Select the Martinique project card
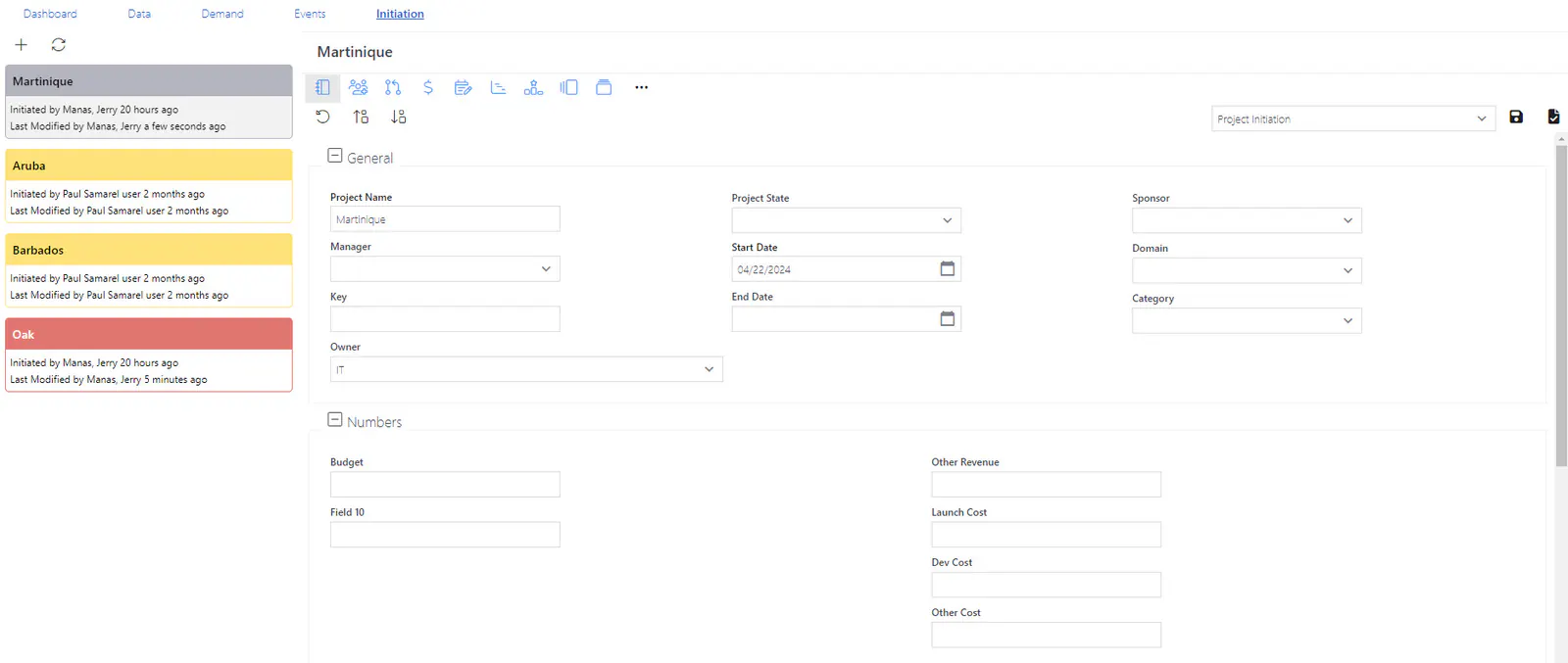This screenshot has width=1568, height=663. pos(149,102)
